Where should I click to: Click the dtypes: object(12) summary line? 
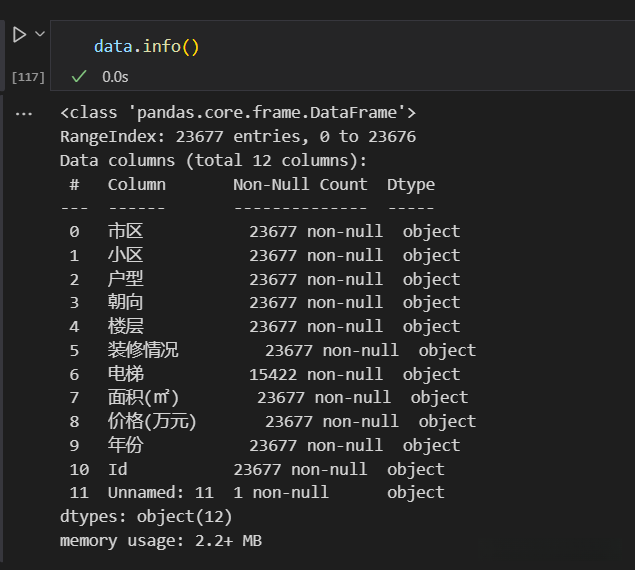(146, 516)
